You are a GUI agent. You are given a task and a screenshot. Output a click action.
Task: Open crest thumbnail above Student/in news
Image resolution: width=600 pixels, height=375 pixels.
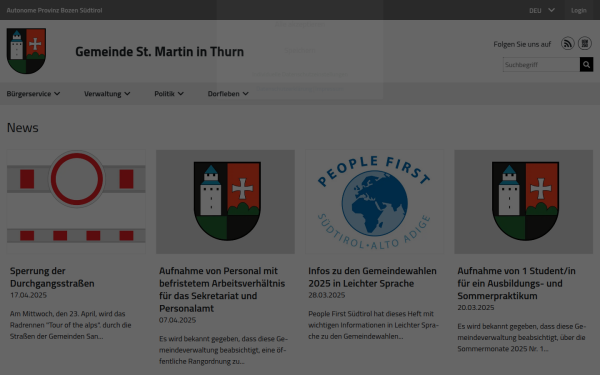[523, 202]
